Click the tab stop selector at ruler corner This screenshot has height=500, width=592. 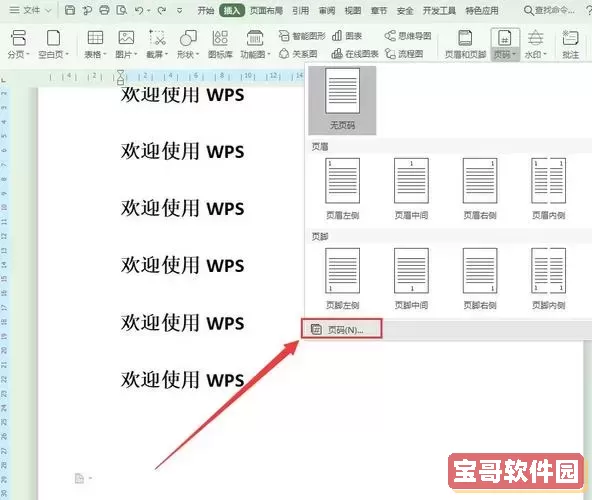(3, 80)
